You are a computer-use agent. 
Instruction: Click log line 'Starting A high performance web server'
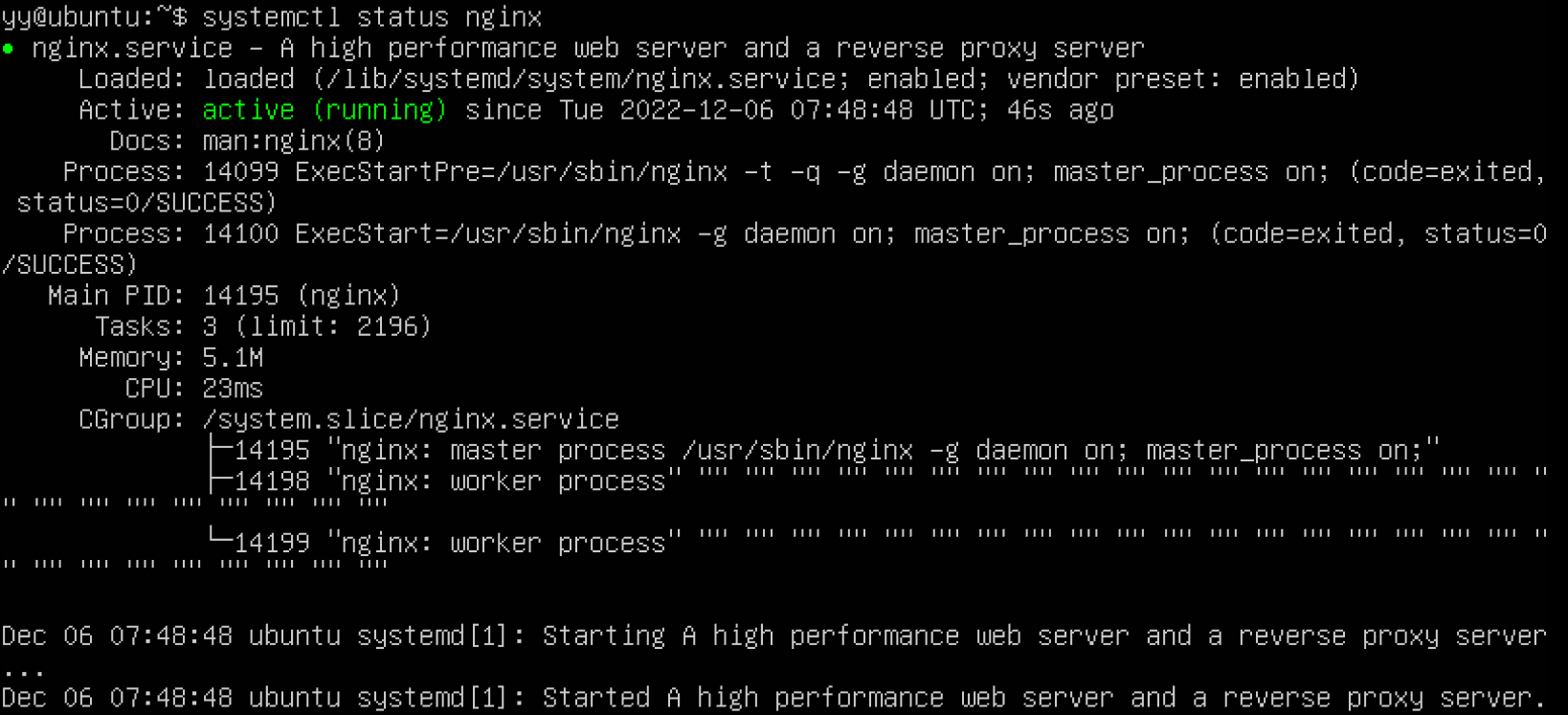836,636
